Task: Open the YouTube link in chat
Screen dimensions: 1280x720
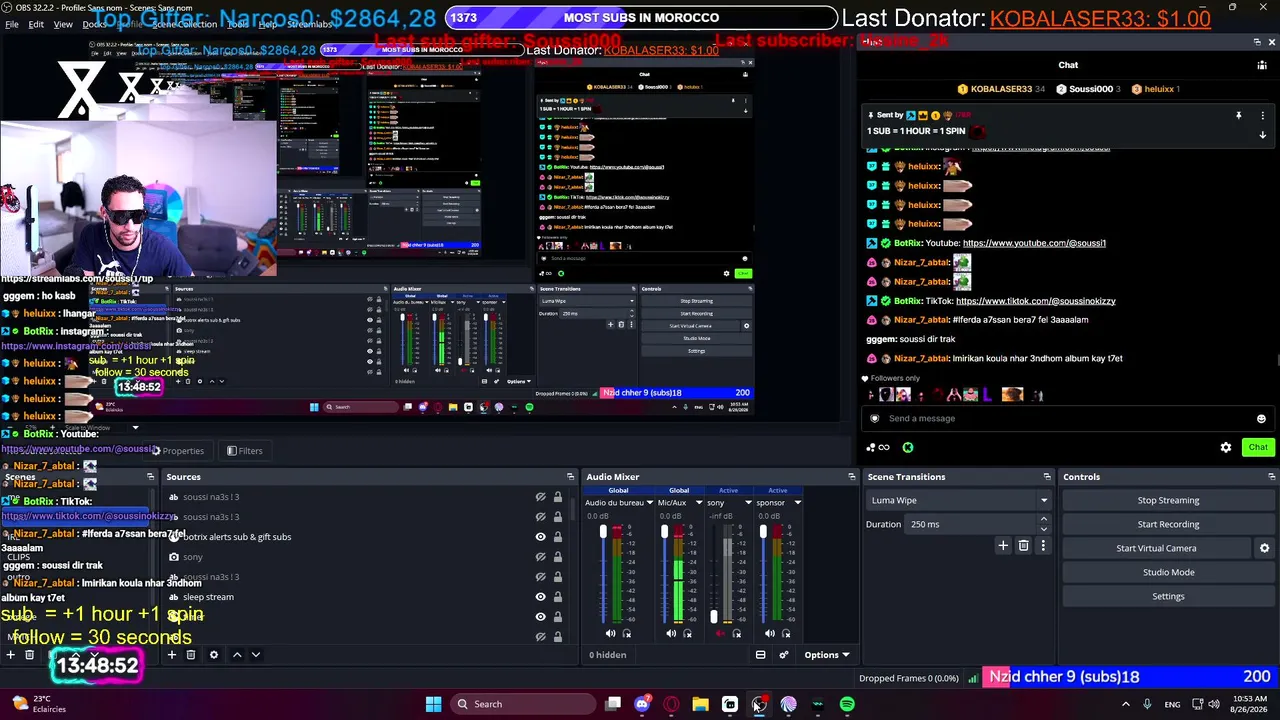Action: [1034, 243]
